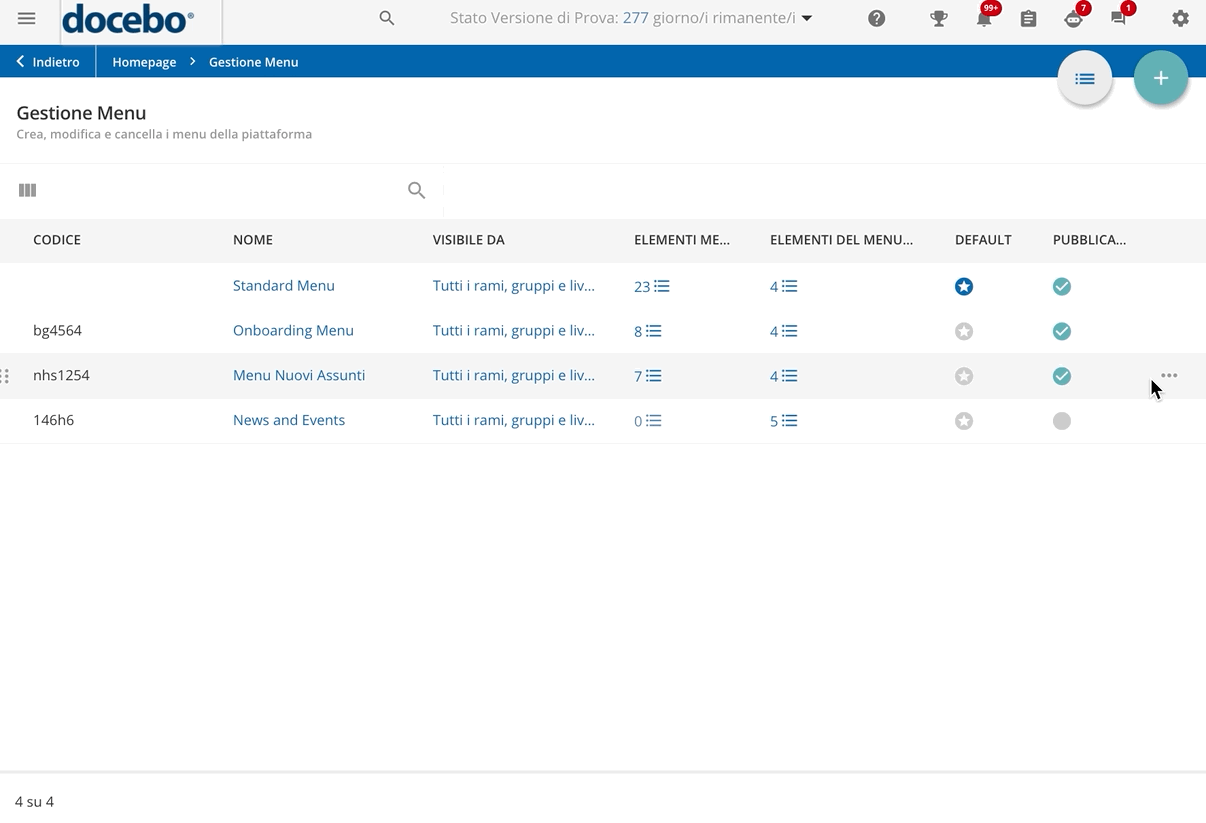Open the notifications bell
The image size is (1206, 823).
point(984,19)
